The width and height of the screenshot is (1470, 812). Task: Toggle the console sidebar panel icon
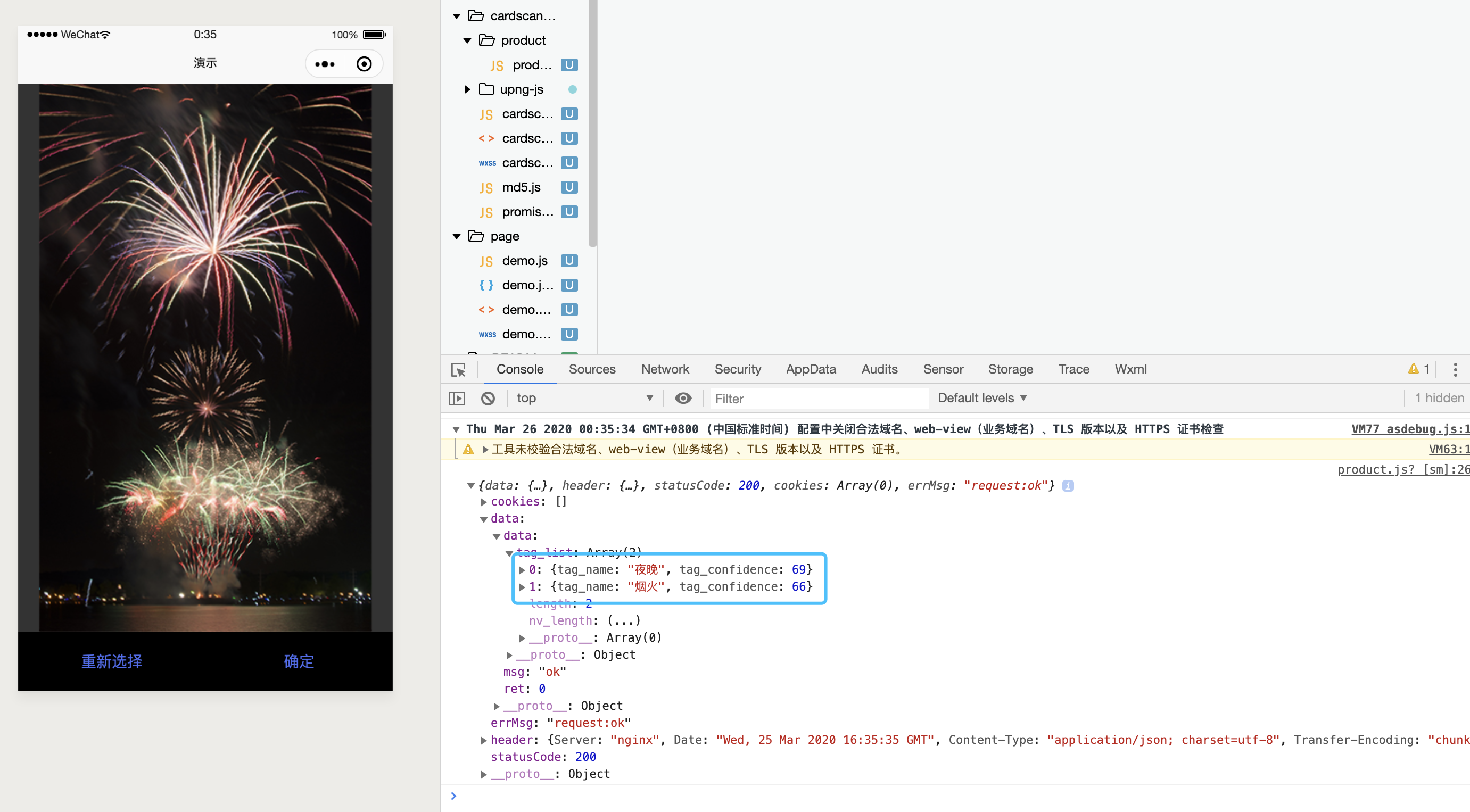coord(457,399)
